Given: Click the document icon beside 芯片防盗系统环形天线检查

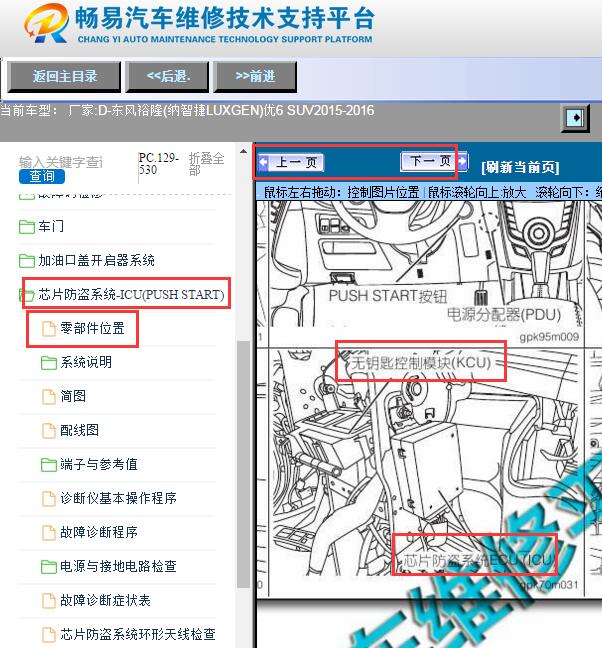Looking at the screenshot, I should point(49,635).
